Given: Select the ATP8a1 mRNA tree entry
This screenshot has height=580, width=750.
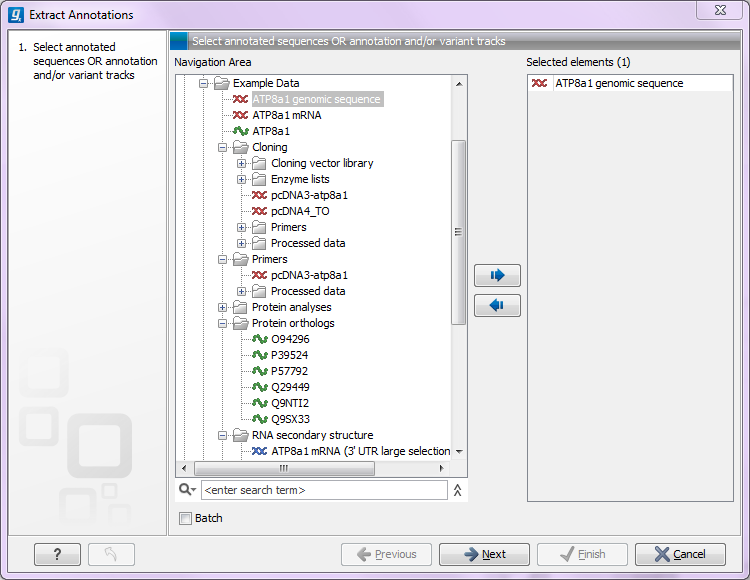Looking at the screenshot, I should point(287,115).
